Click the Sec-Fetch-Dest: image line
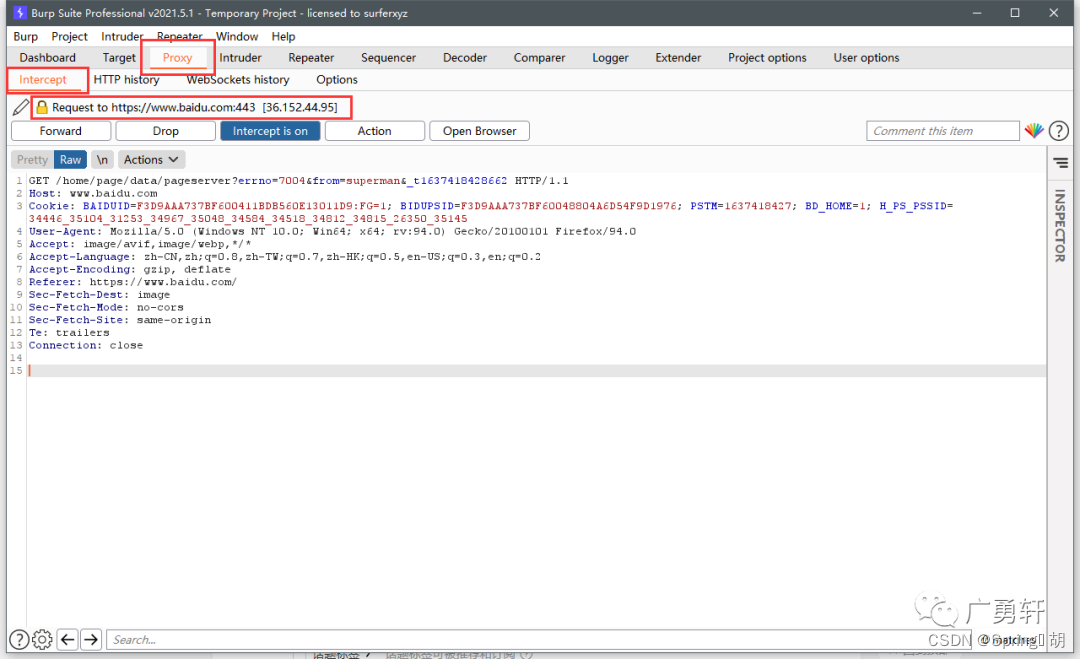Screen dimensions: 1080x659 [99, 295]
